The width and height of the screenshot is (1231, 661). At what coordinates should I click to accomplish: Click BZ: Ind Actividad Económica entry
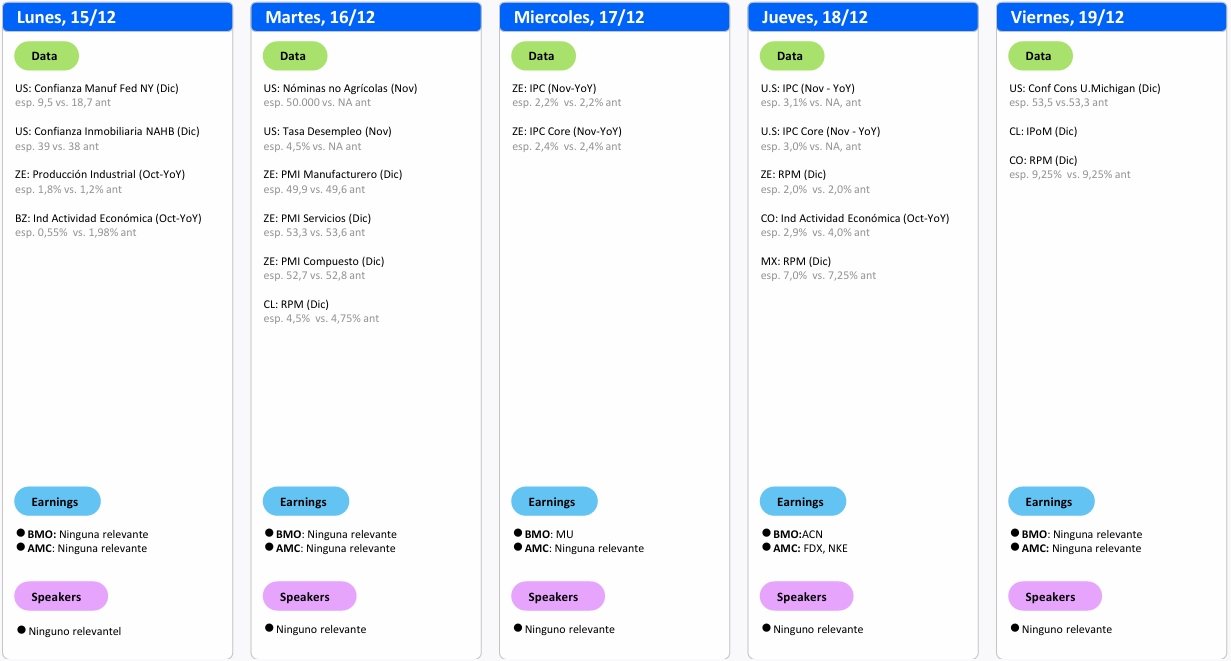coord(108,218)
